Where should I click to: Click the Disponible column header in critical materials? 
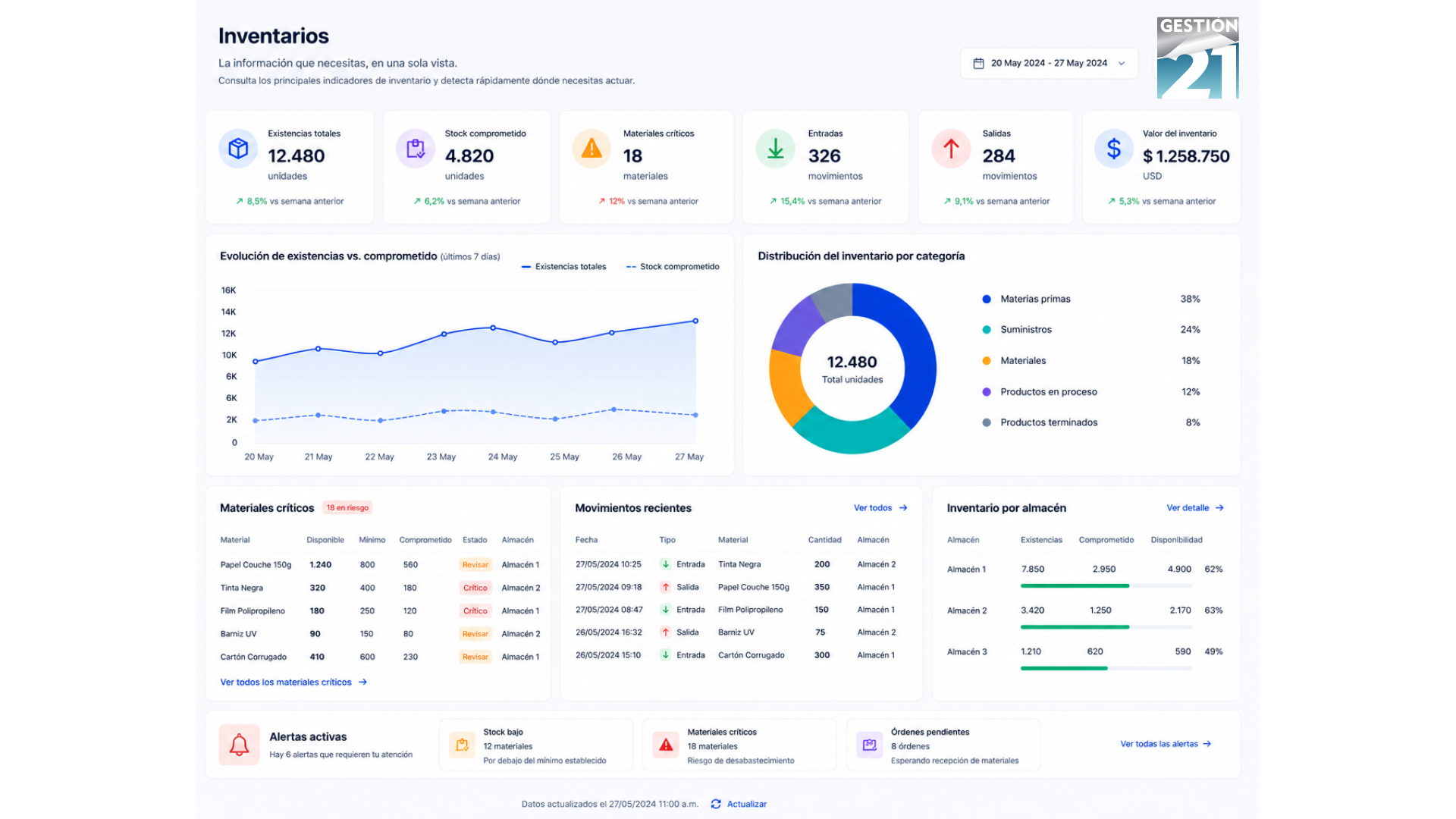(325, 540)
